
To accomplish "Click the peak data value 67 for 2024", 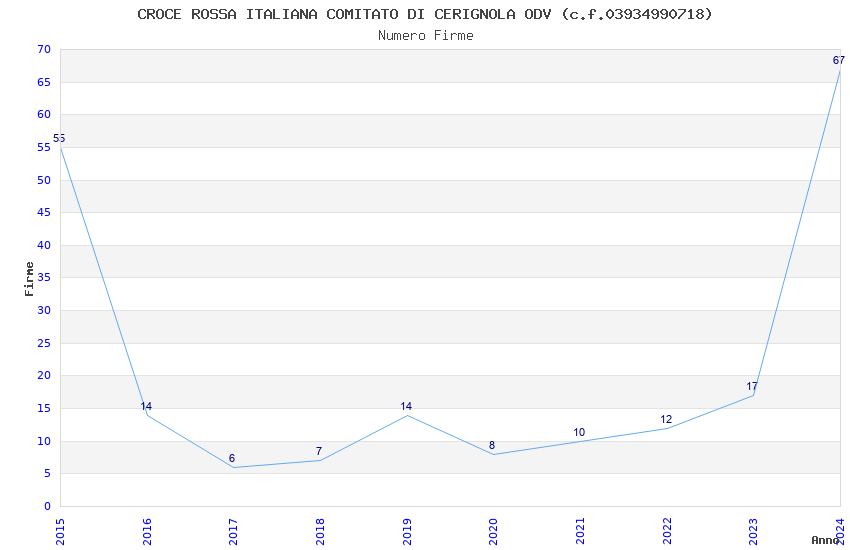I will point(839,60).
